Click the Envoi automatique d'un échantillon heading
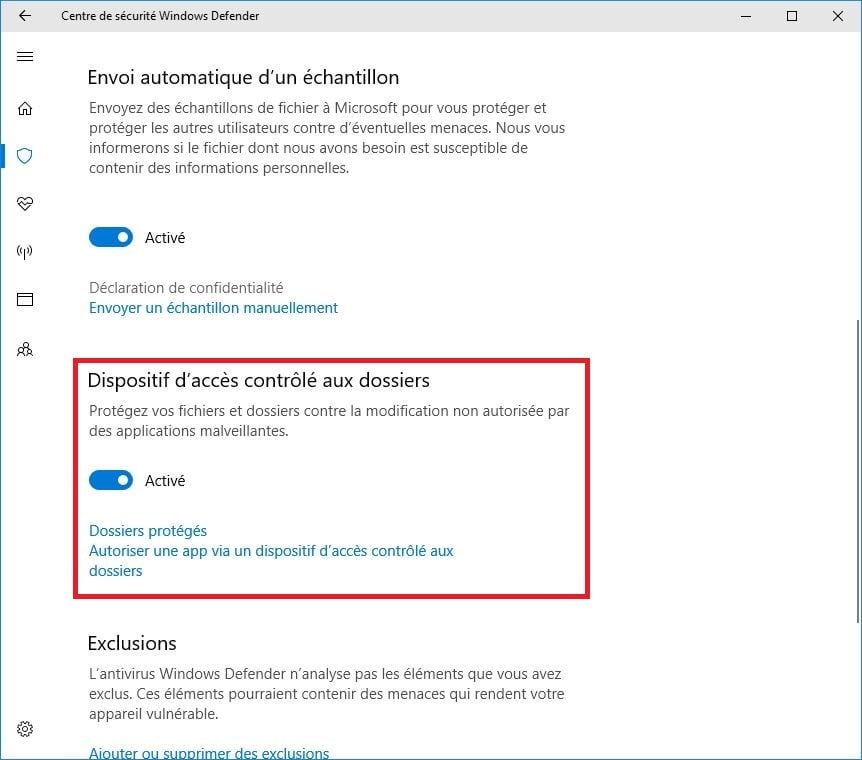The image size is (862, 760). pos(244,78)
